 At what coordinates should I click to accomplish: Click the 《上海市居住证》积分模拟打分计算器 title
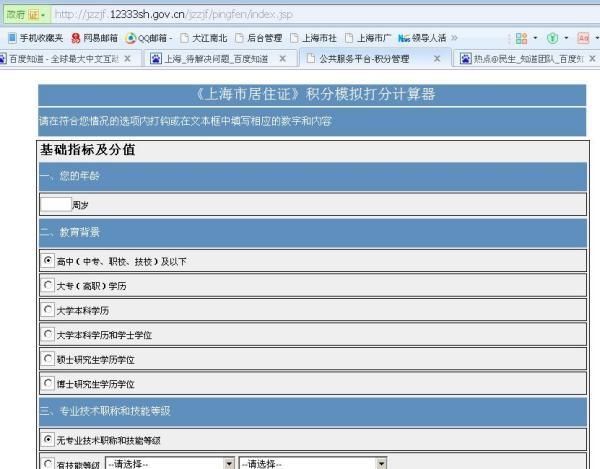coord(315,94)
